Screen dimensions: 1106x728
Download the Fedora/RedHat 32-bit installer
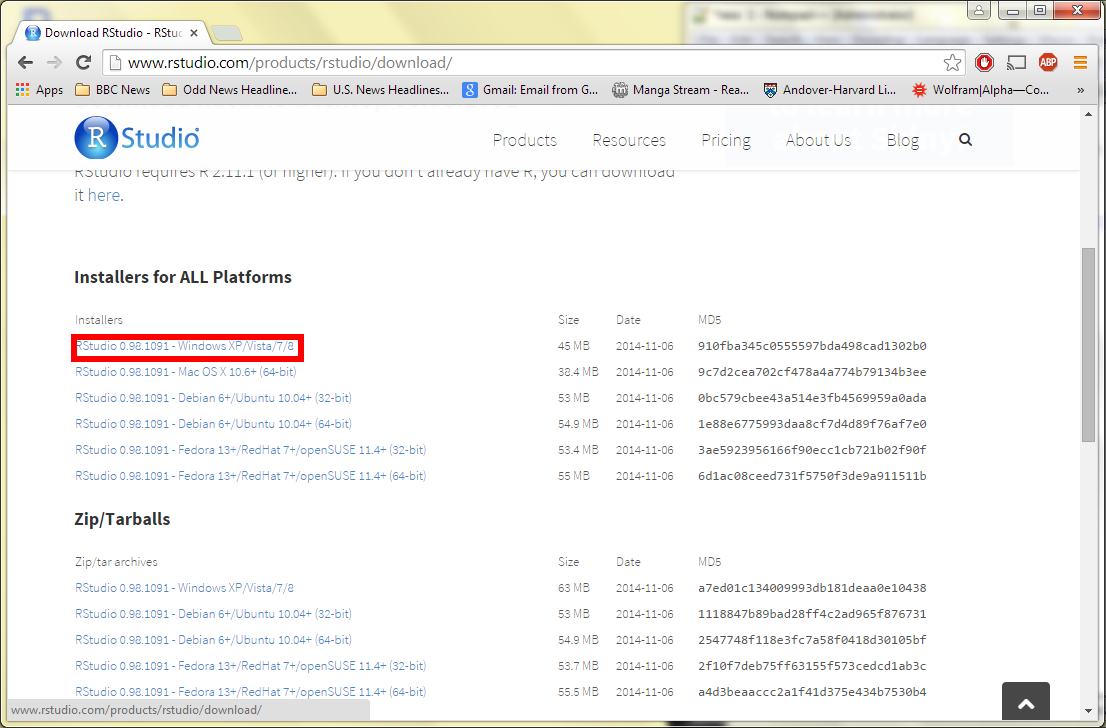point(250,450)
